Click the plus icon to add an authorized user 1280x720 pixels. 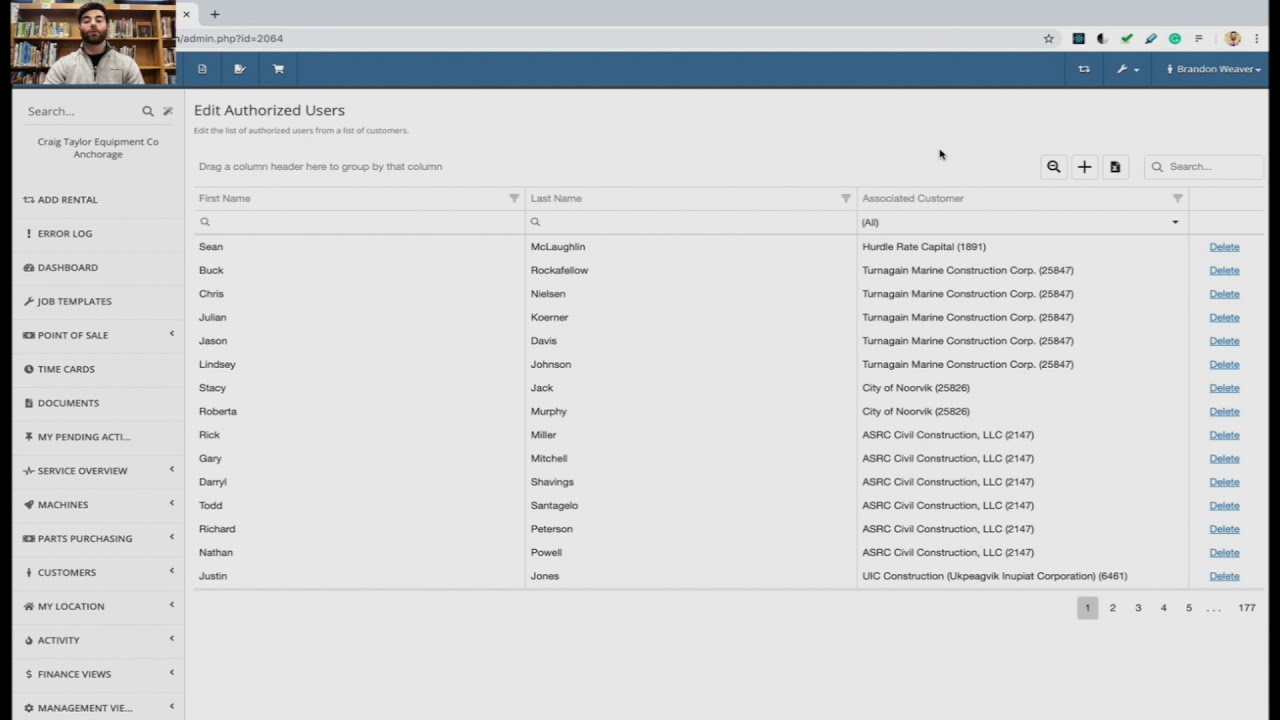pyautogui.click(x=1084, y=166)
